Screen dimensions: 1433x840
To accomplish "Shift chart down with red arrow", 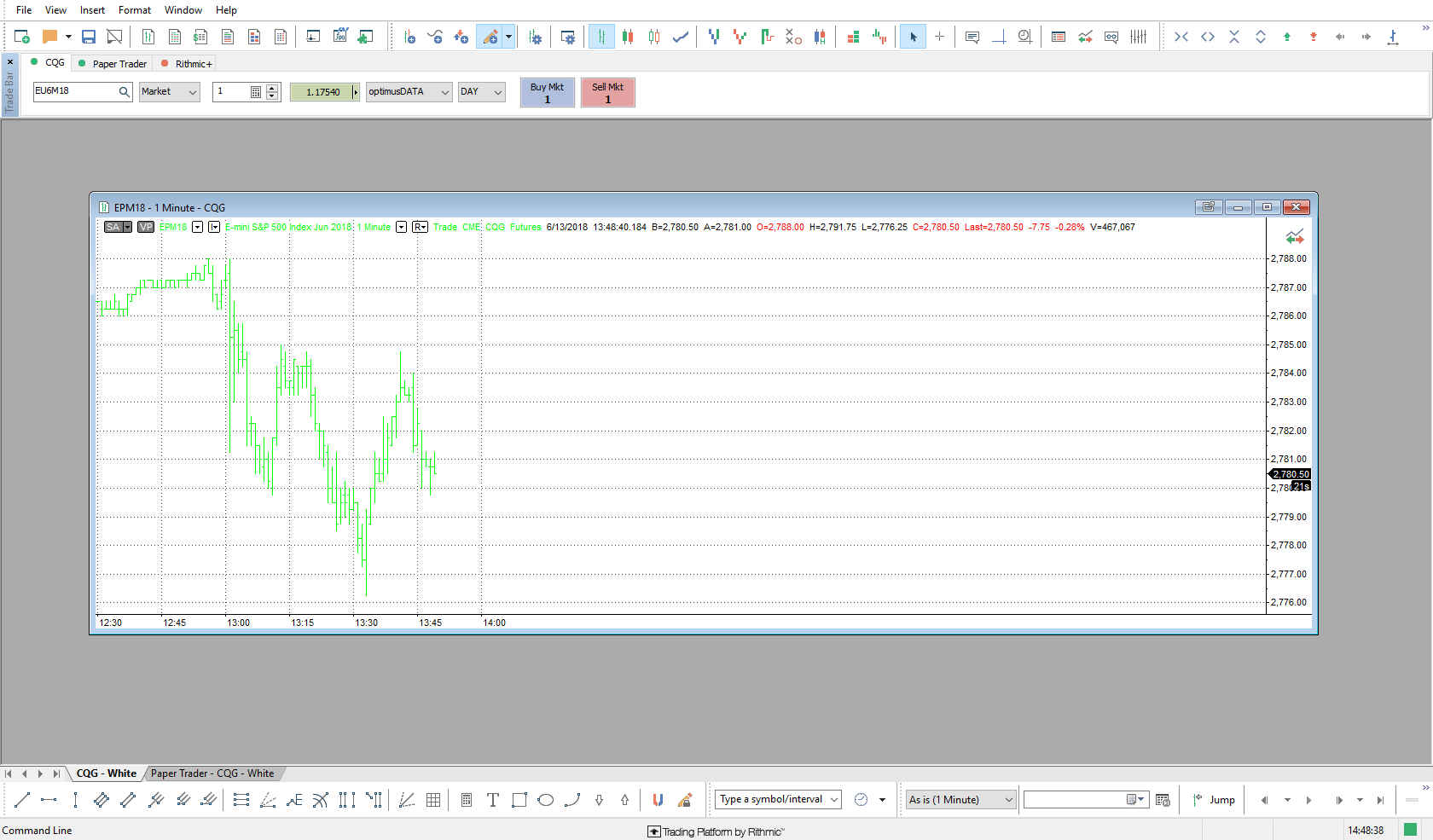I will tap(1314, 37).
